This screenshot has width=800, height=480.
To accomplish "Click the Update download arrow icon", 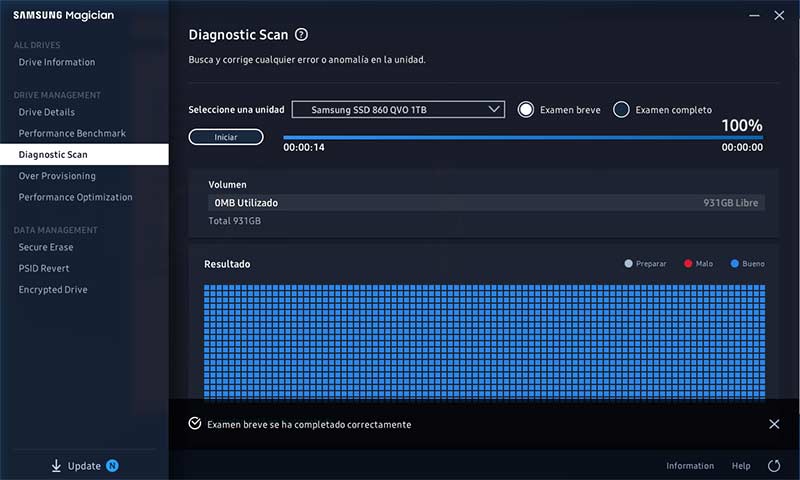I will pos(56,466).
